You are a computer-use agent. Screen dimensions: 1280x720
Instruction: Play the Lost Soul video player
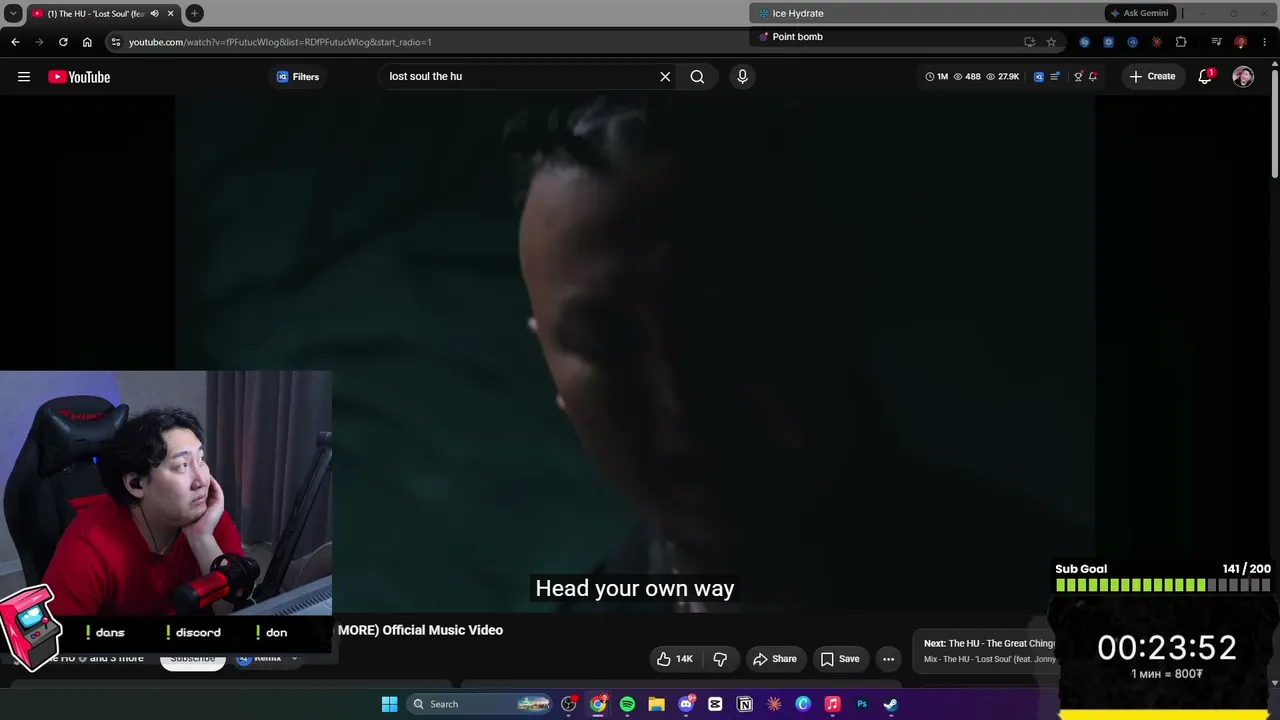[635, 355]
